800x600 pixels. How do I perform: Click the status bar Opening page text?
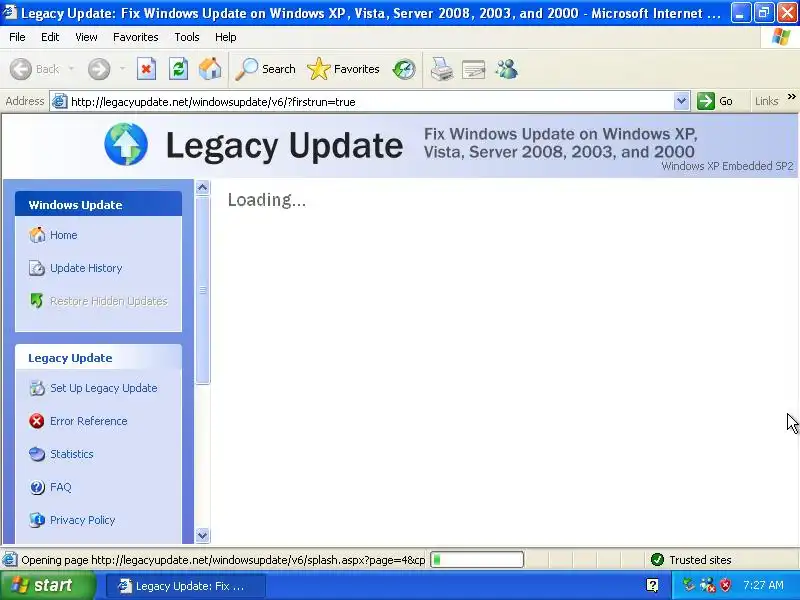(x=223, y=560)
